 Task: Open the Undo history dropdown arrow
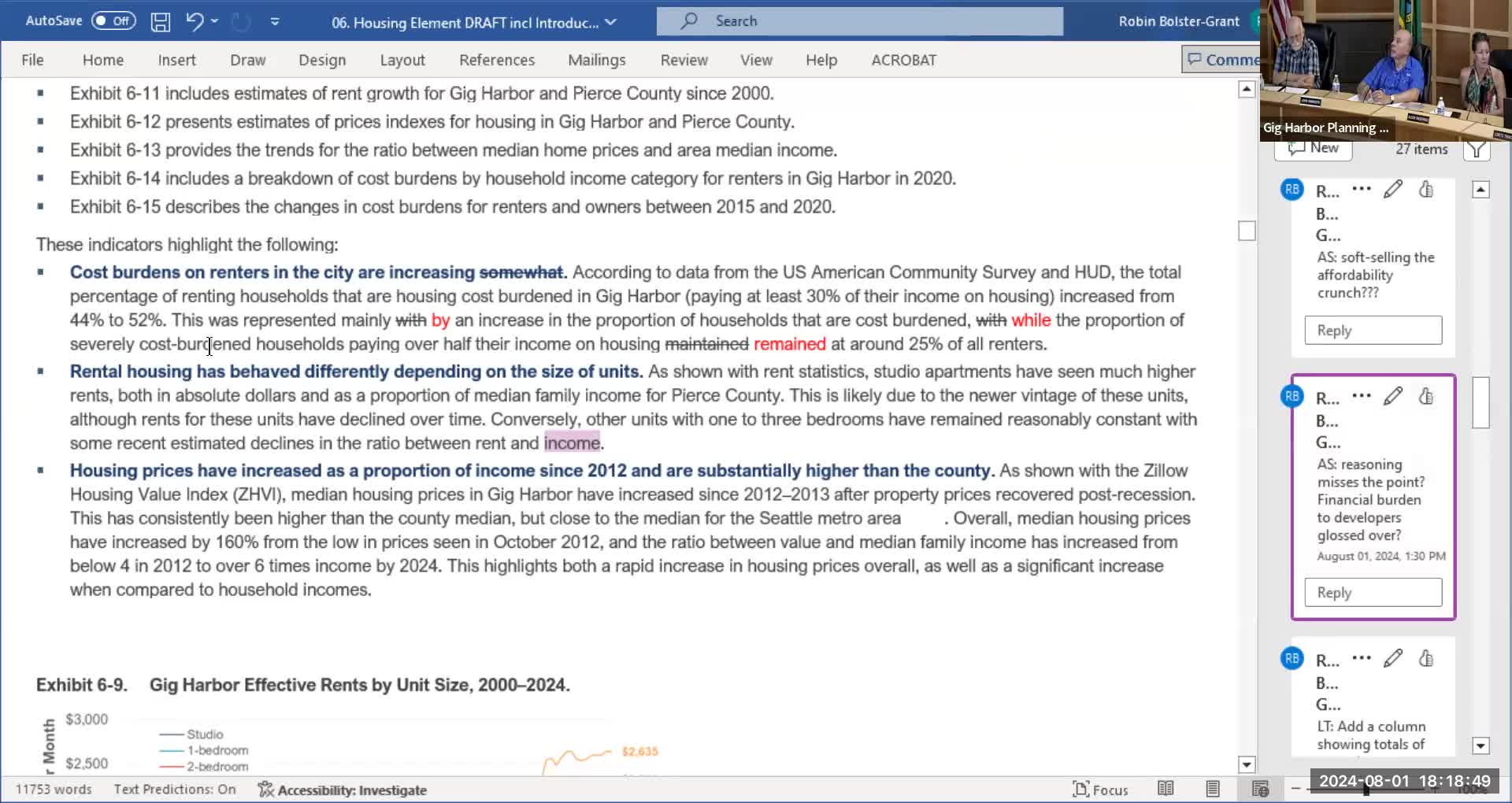point(215,21)
